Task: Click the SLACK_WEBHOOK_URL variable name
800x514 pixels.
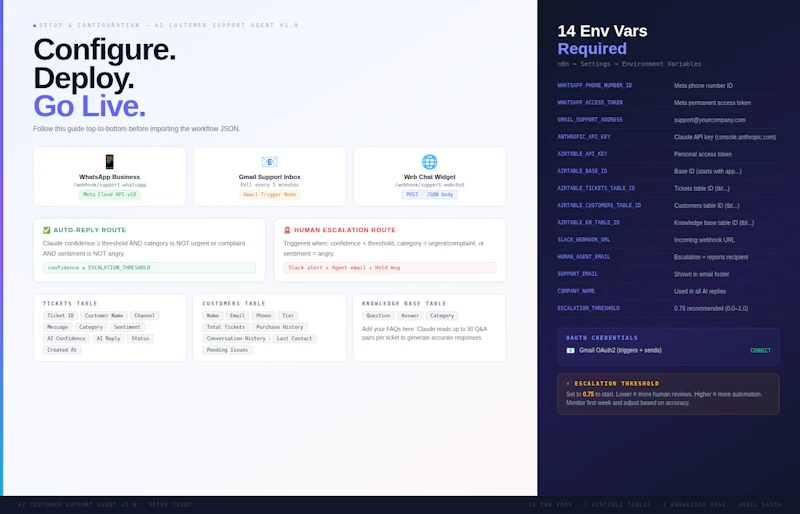Action: click(584, 240)
